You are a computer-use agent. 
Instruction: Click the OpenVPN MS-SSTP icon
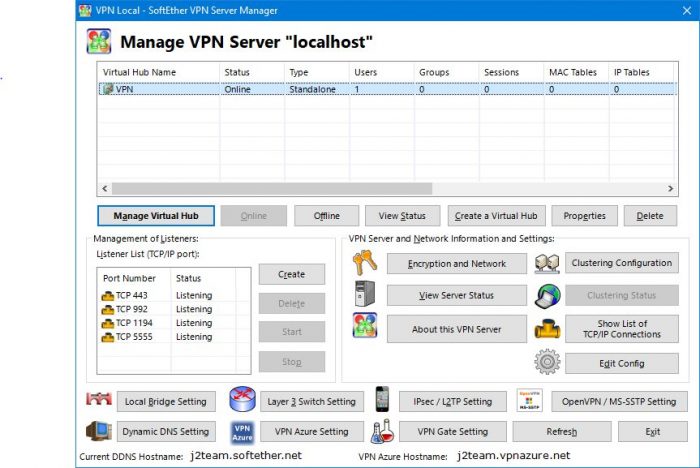529,400
